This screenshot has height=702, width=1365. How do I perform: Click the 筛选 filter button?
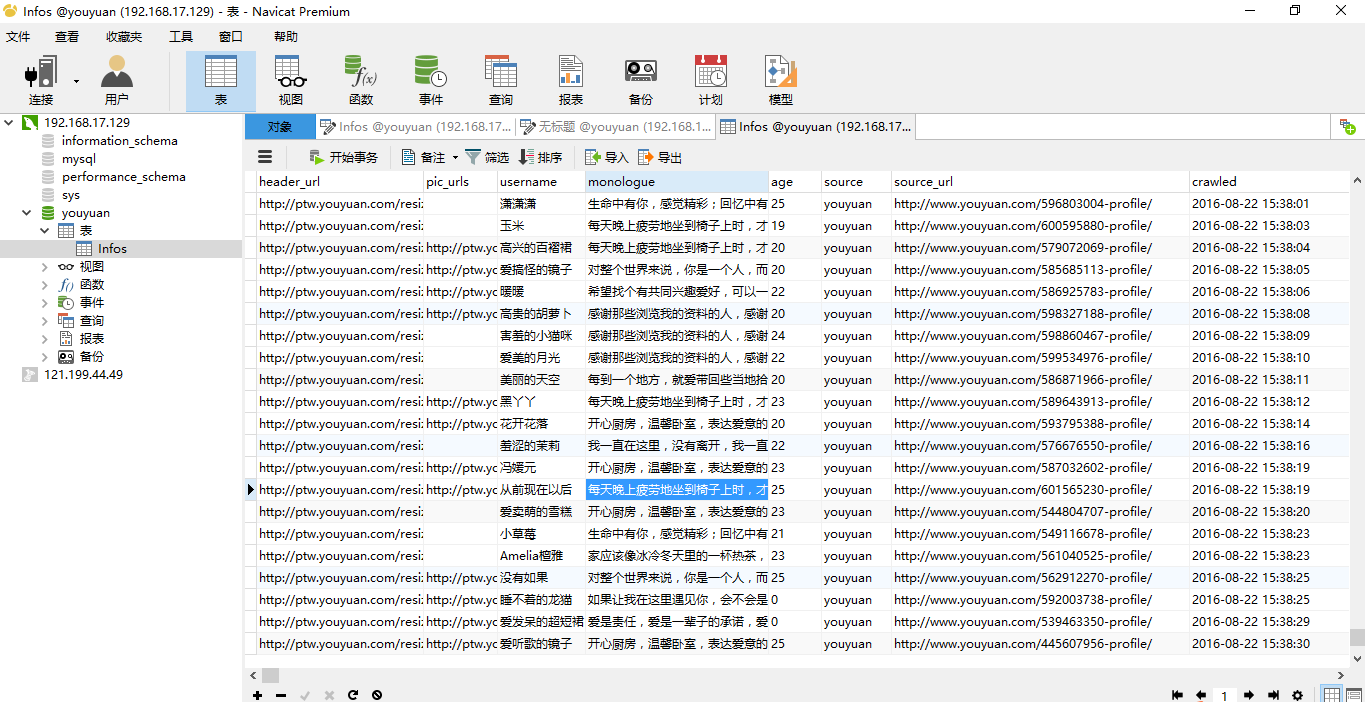(487, 157)
